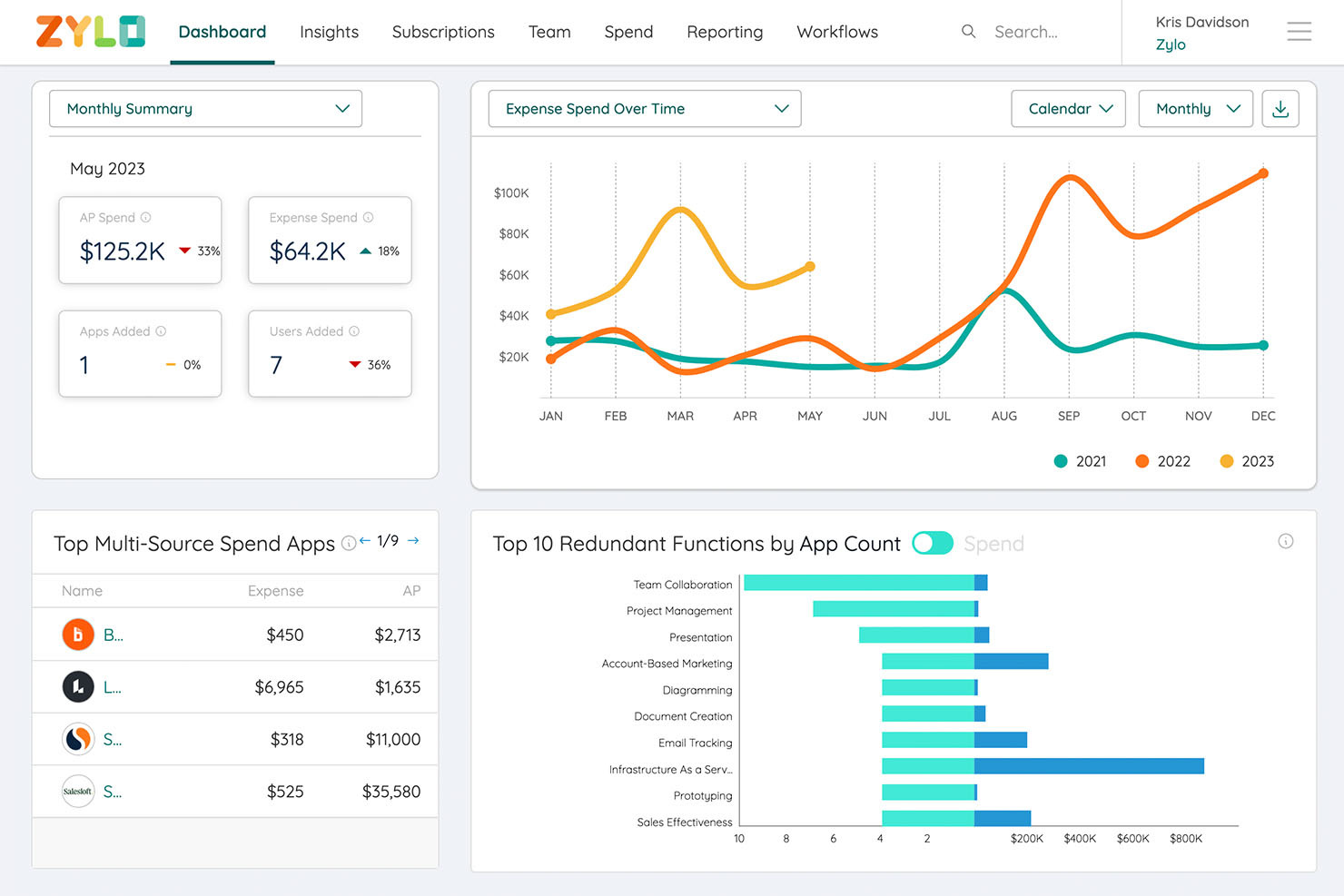Switch to the Insights tab

click(329, 32)
